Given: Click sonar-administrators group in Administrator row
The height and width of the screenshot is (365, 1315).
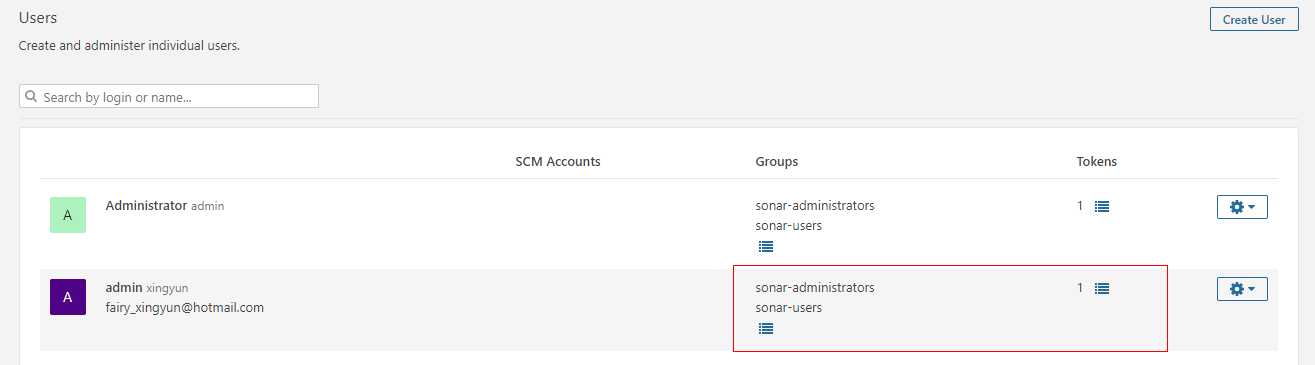Looking at the screenshot, I should pos(815,205).
